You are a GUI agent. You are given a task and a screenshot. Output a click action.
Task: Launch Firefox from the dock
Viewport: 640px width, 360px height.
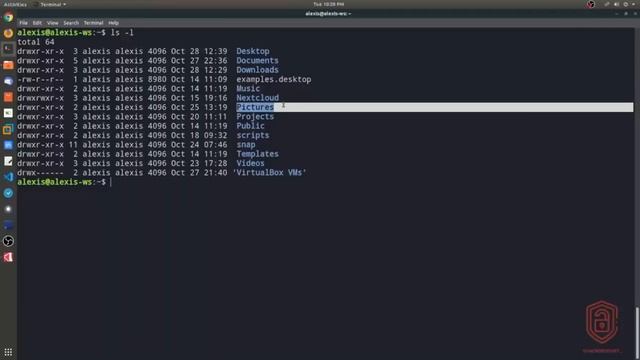click(x=8, y=33)
